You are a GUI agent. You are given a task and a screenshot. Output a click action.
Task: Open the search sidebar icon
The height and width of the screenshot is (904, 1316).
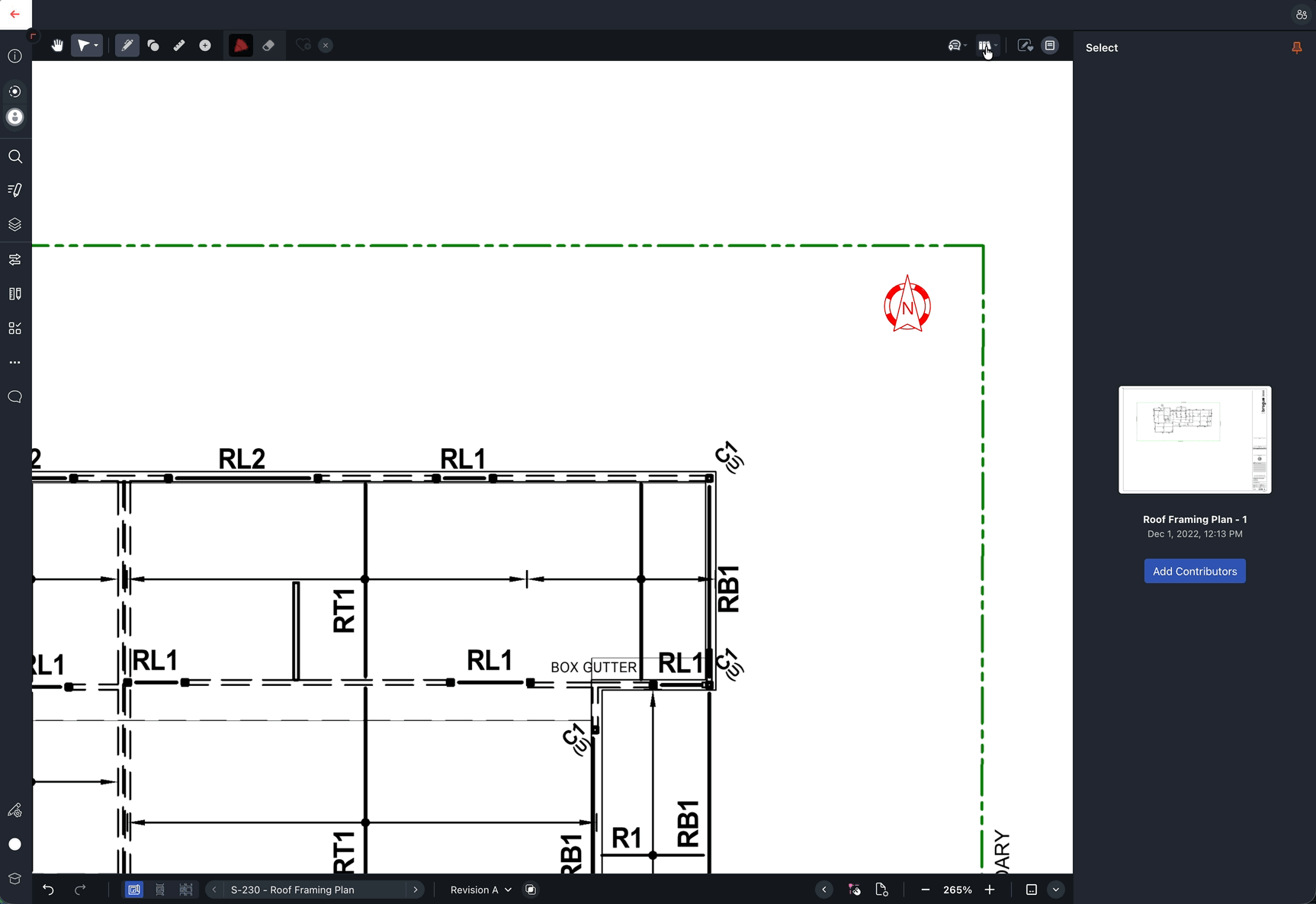[15, 157]
